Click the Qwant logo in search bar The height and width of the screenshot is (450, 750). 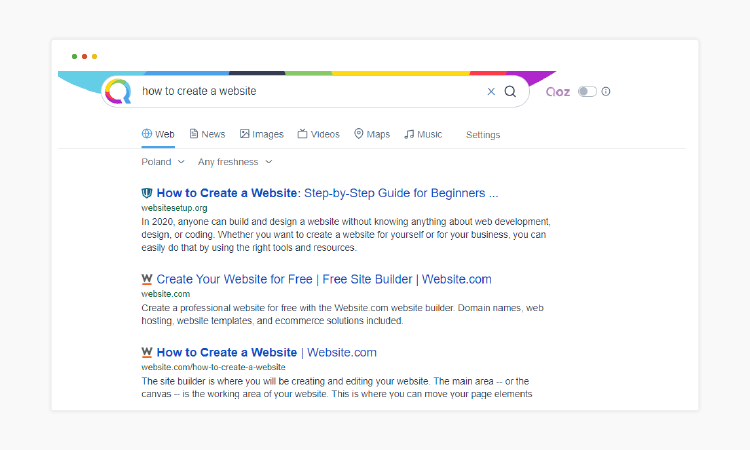(118, 91)
